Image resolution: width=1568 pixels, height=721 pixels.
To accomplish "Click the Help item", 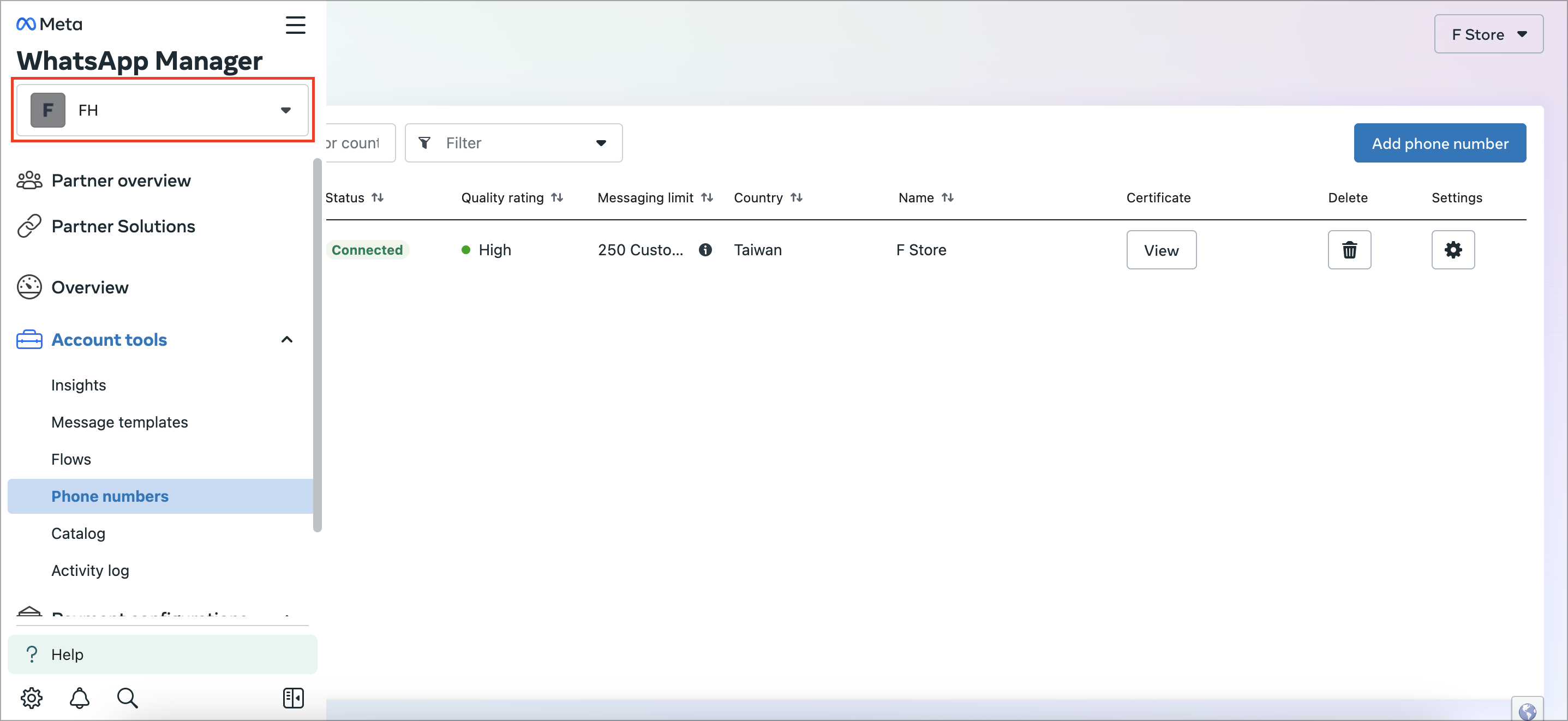I will pos(162,654).
